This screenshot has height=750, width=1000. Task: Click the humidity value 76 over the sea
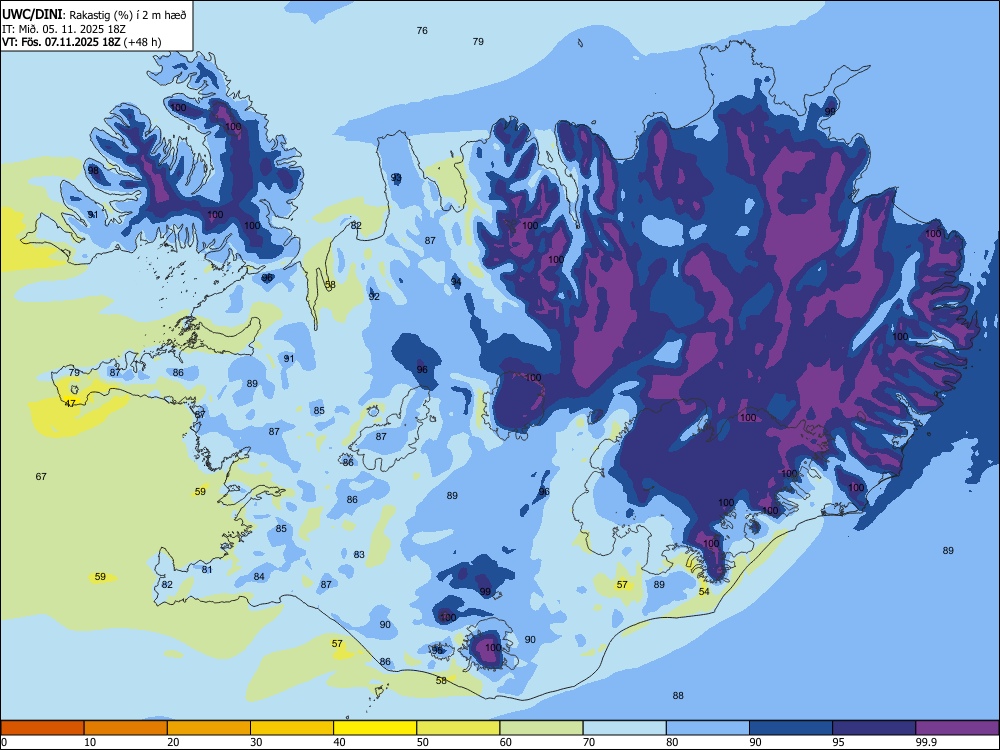pos(422,31)
